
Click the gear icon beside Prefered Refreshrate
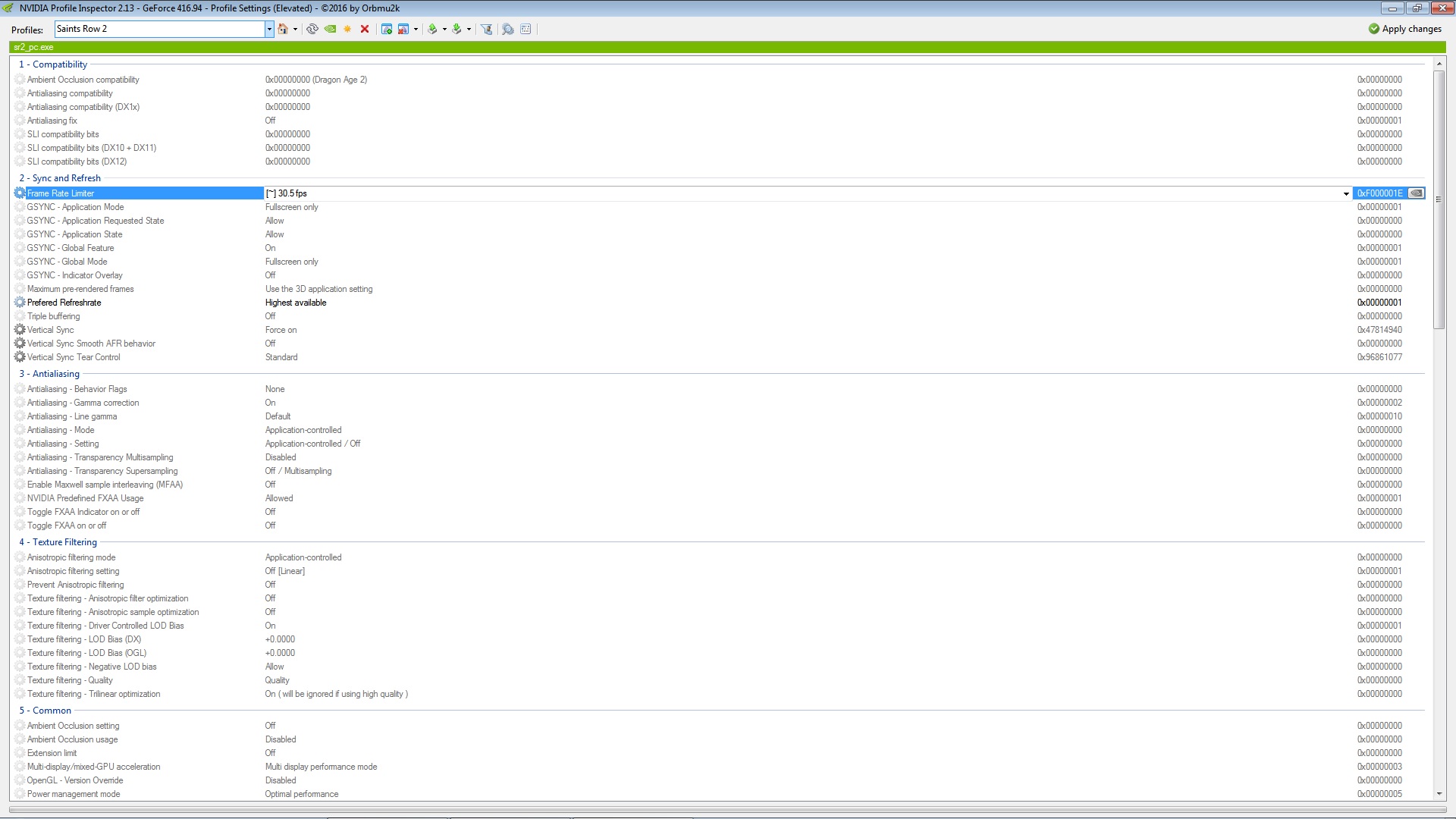click(x=20, y=303)
